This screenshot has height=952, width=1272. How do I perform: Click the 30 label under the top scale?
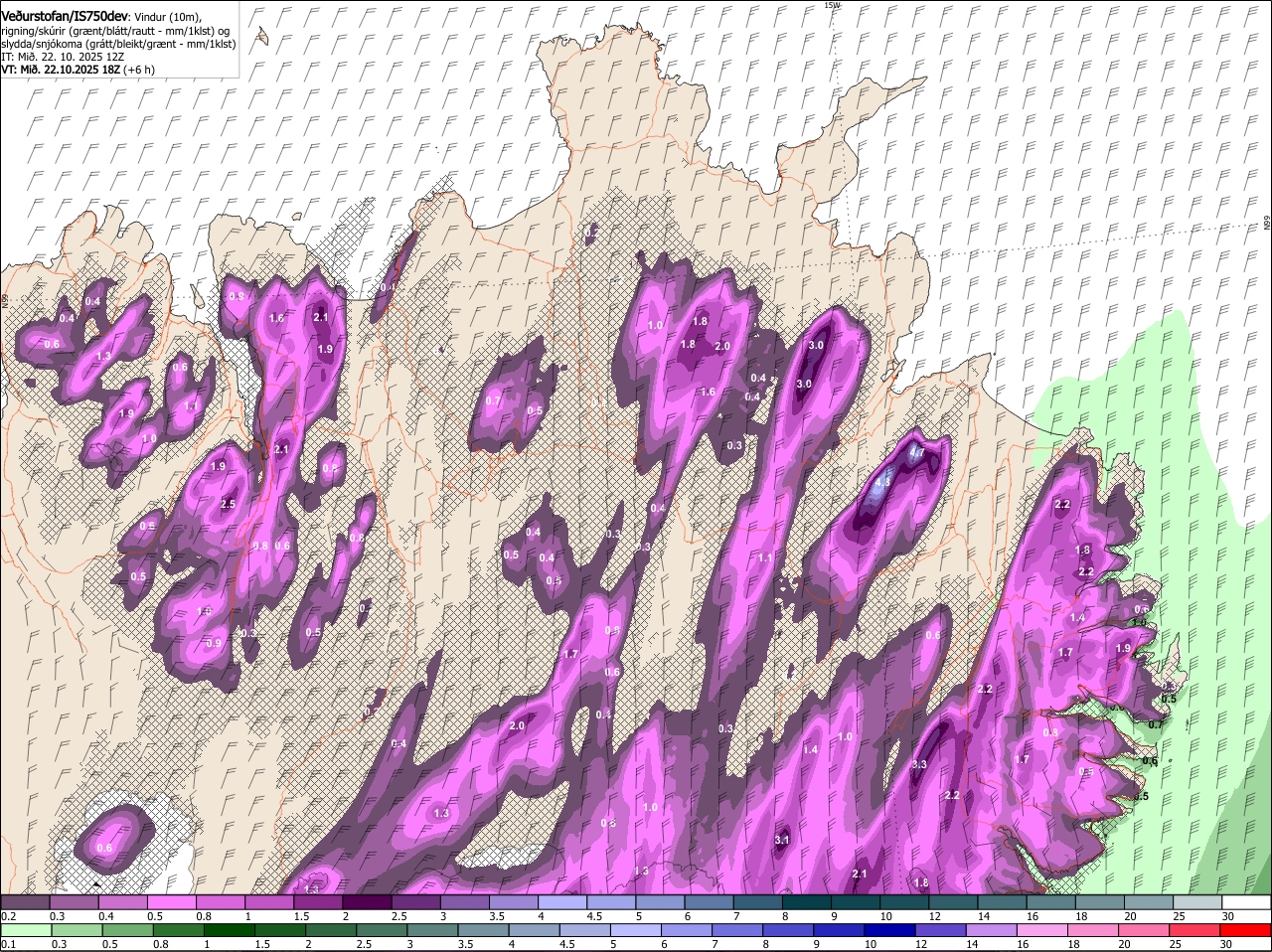point(1227,916)
